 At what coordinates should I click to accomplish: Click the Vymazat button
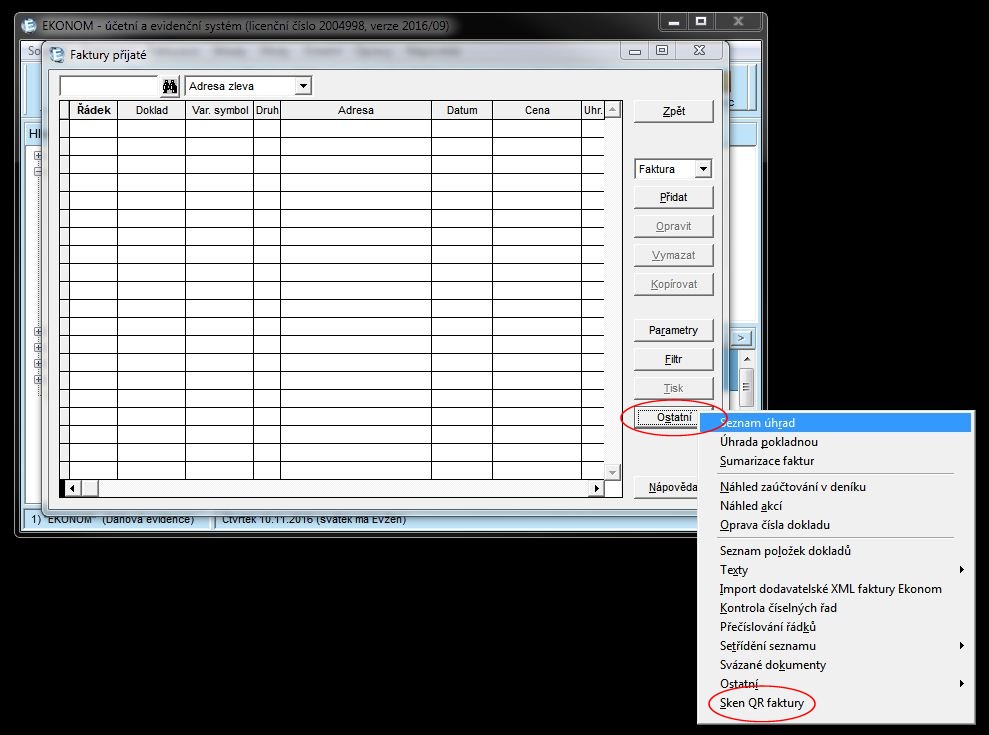click(674, 256)
